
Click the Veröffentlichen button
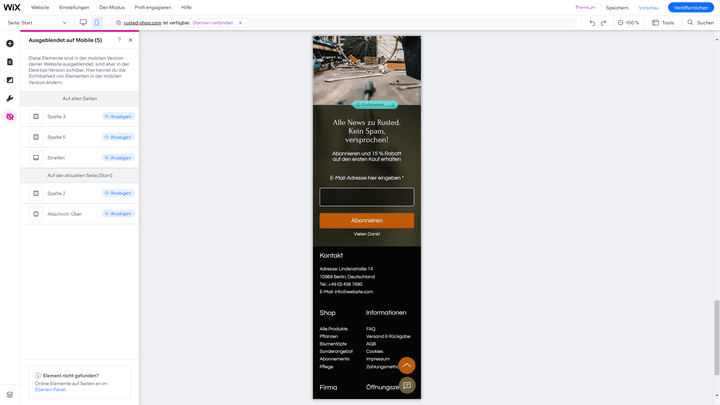tap(691, 8)
